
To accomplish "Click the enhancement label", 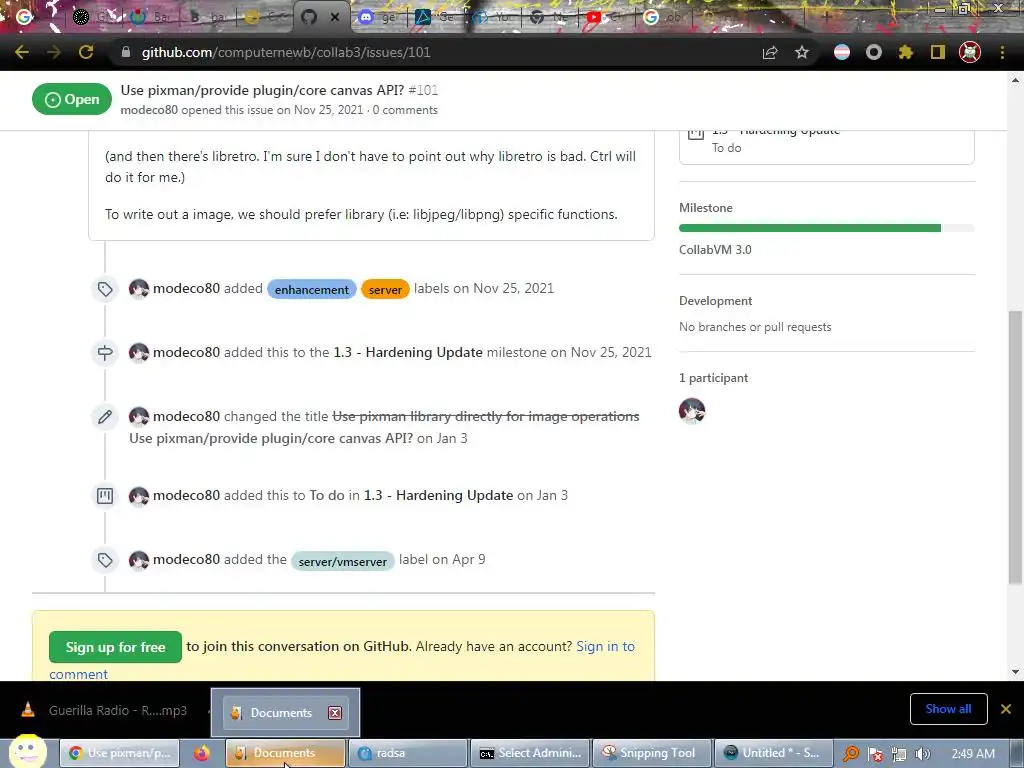I will click(x=312, y=289).
